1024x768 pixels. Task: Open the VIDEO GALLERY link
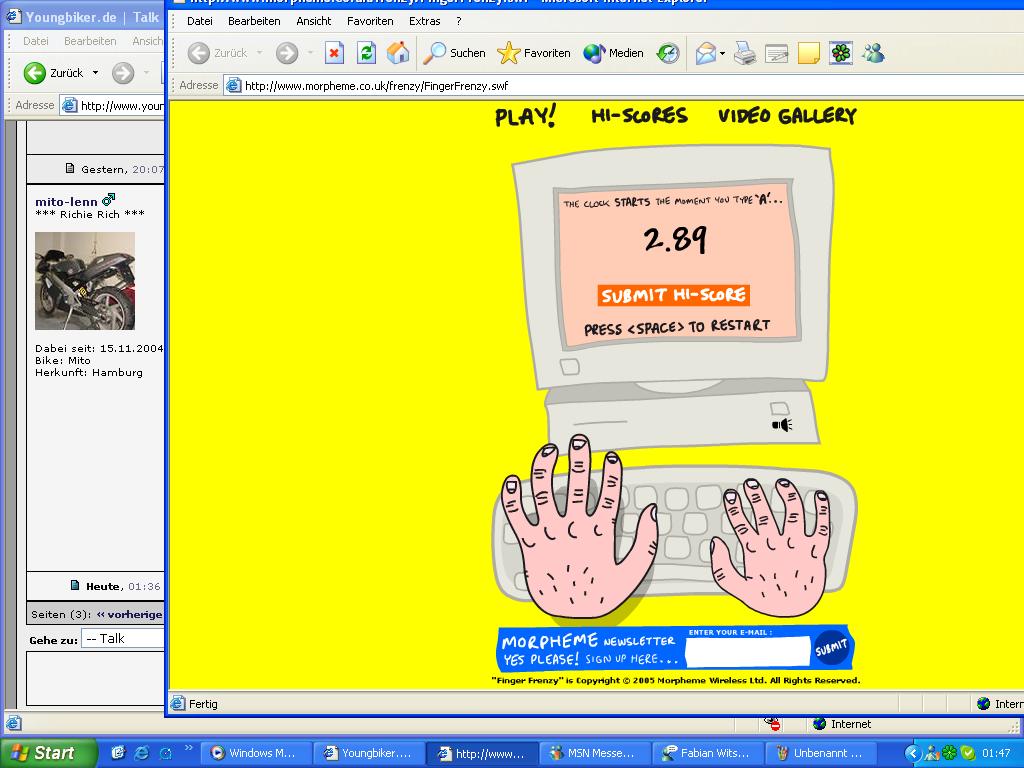pos(787,116)
